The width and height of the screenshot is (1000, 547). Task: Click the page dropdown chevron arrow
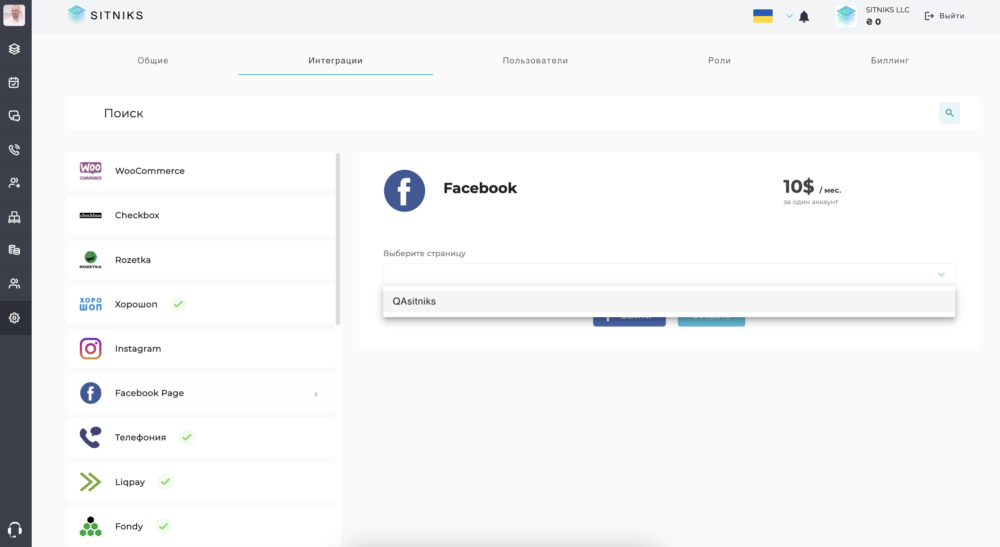click(x=941, y=274)
